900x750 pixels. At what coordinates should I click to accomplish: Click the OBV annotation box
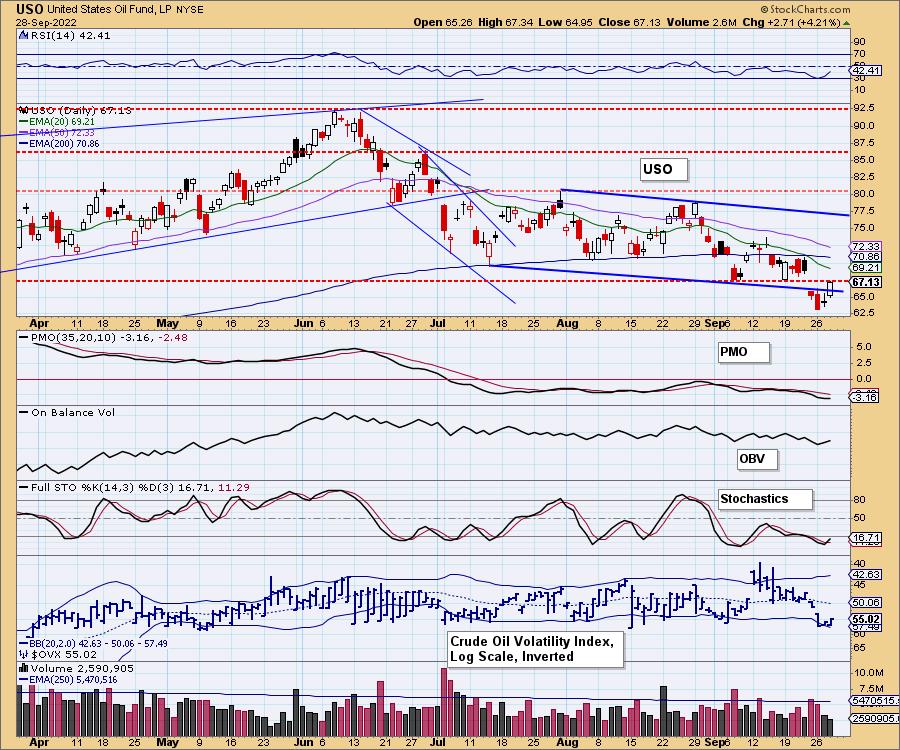coord(757,458)
